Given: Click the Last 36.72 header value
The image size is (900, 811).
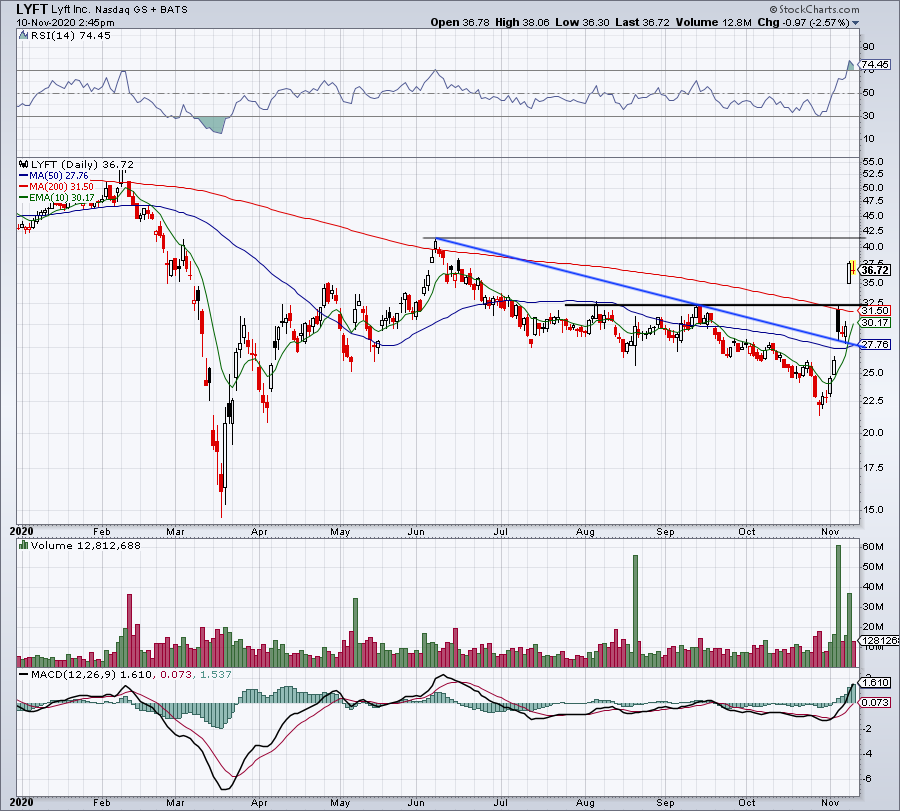Looking at the screenshot, I should [x=642, y=22].
